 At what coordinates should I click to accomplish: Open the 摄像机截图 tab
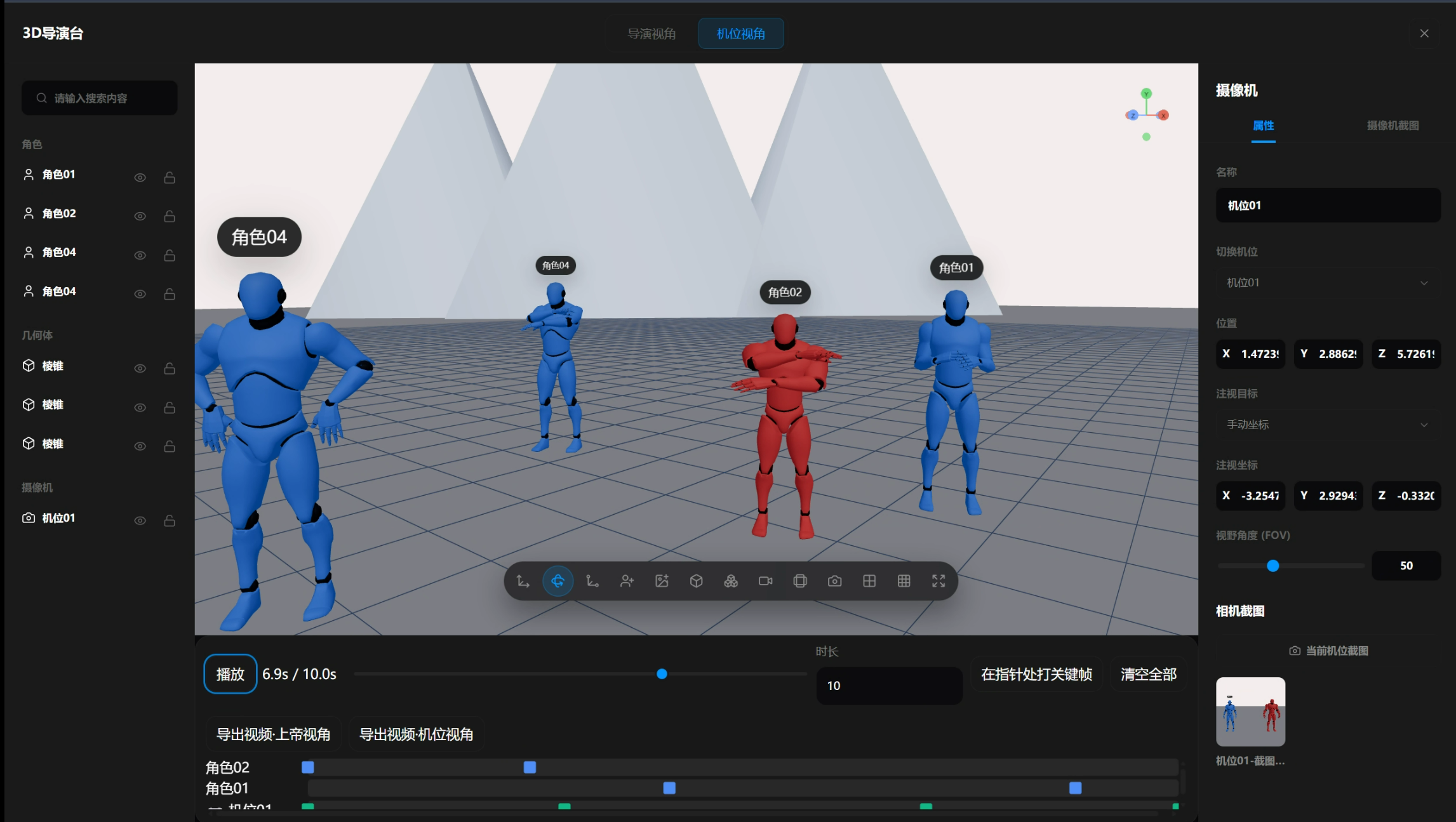click(1393, 126)
